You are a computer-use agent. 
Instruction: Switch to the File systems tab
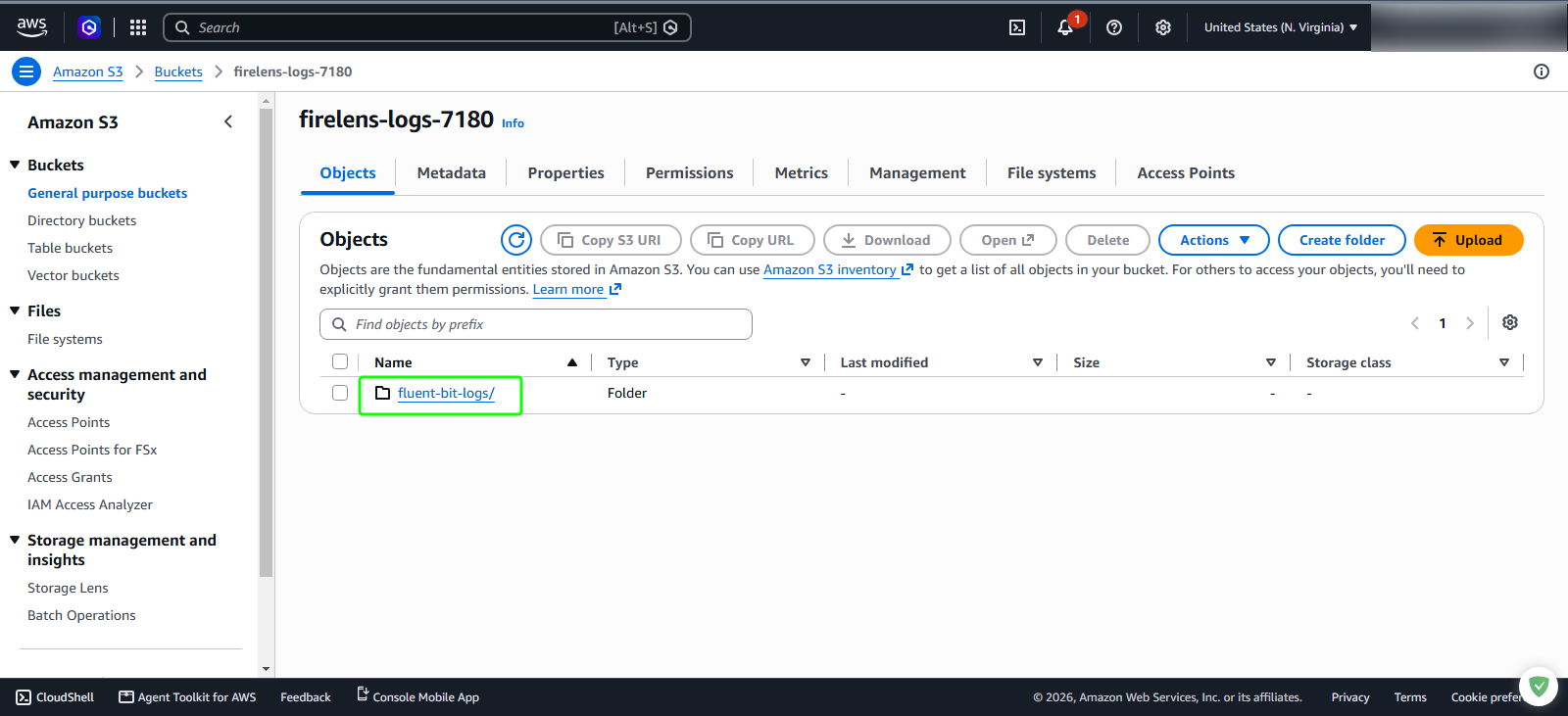[1052, 173]
